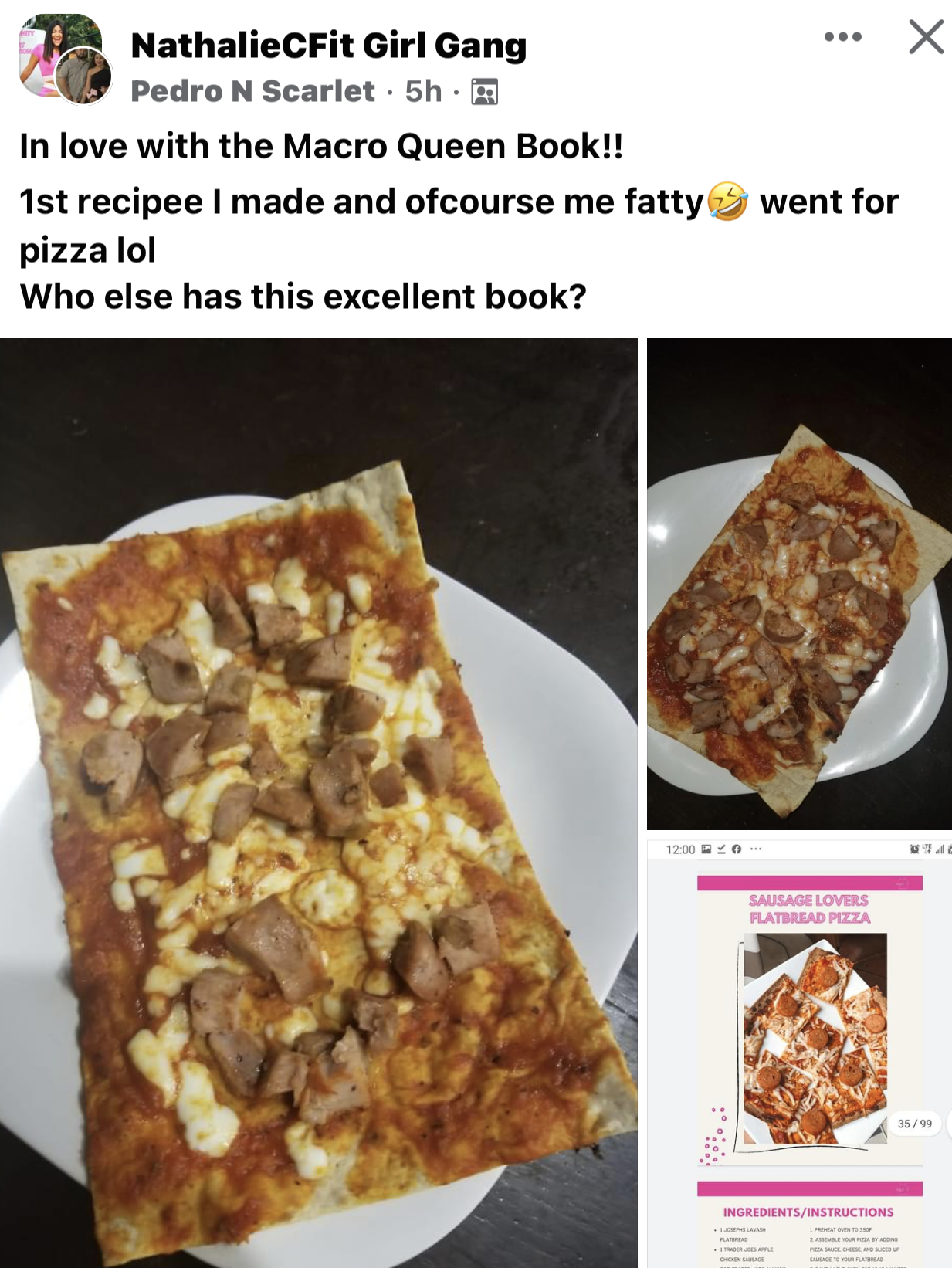Open the recipe book screenshot thumbnail
The image size is (952, 1268).
799,1053
